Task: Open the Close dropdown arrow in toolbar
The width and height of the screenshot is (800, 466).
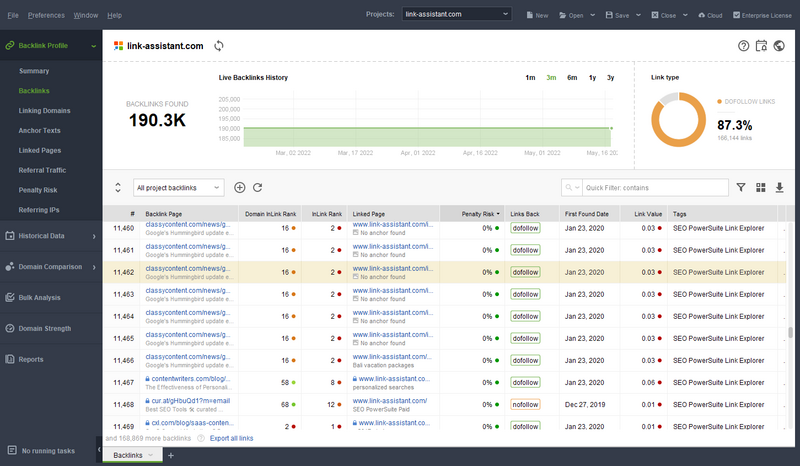Action: pos(685,15)
